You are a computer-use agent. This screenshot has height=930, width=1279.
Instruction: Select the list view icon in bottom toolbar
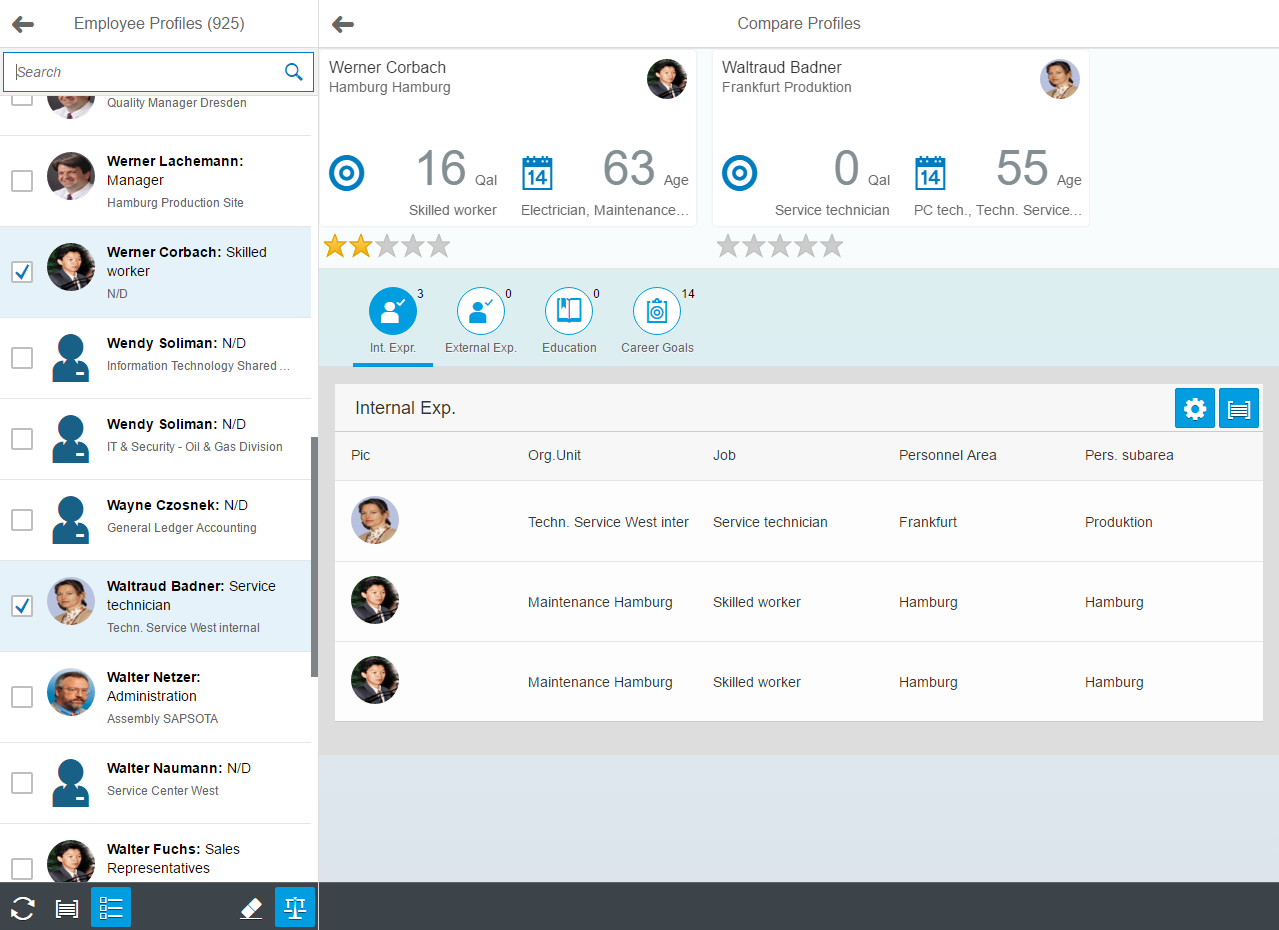[x=110, y=907]
